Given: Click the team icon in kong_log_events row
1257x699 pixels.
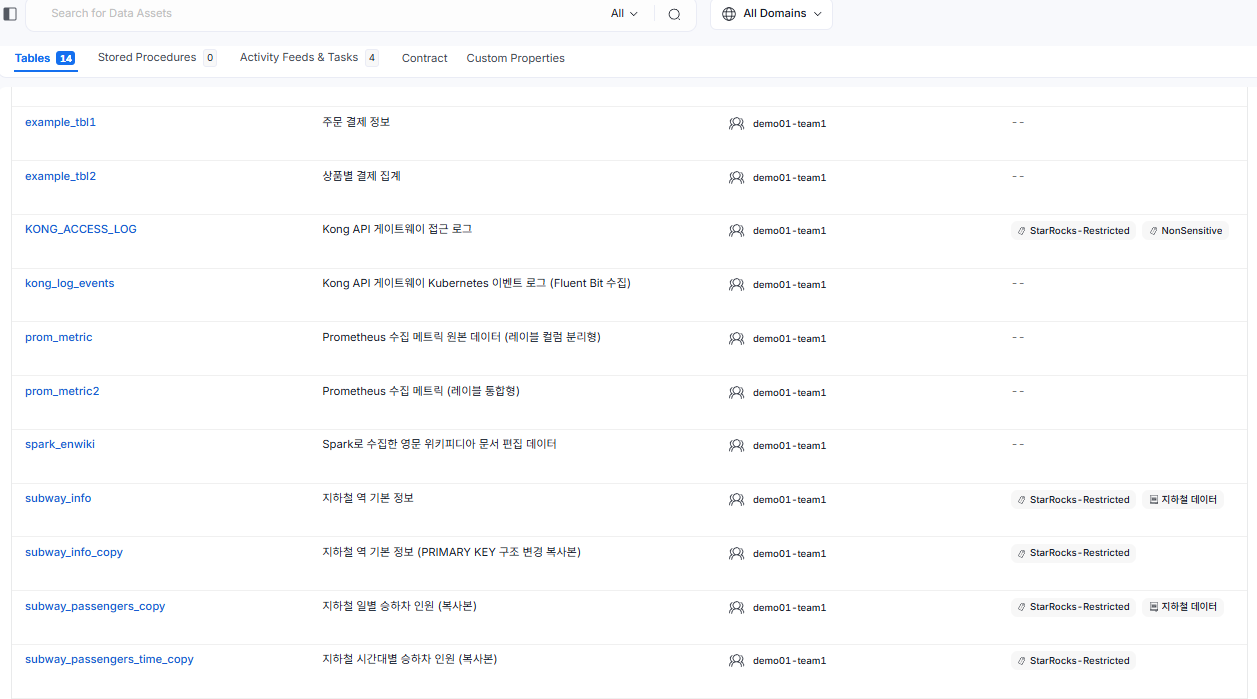Looking at the screenshot, I should point(736,285).
